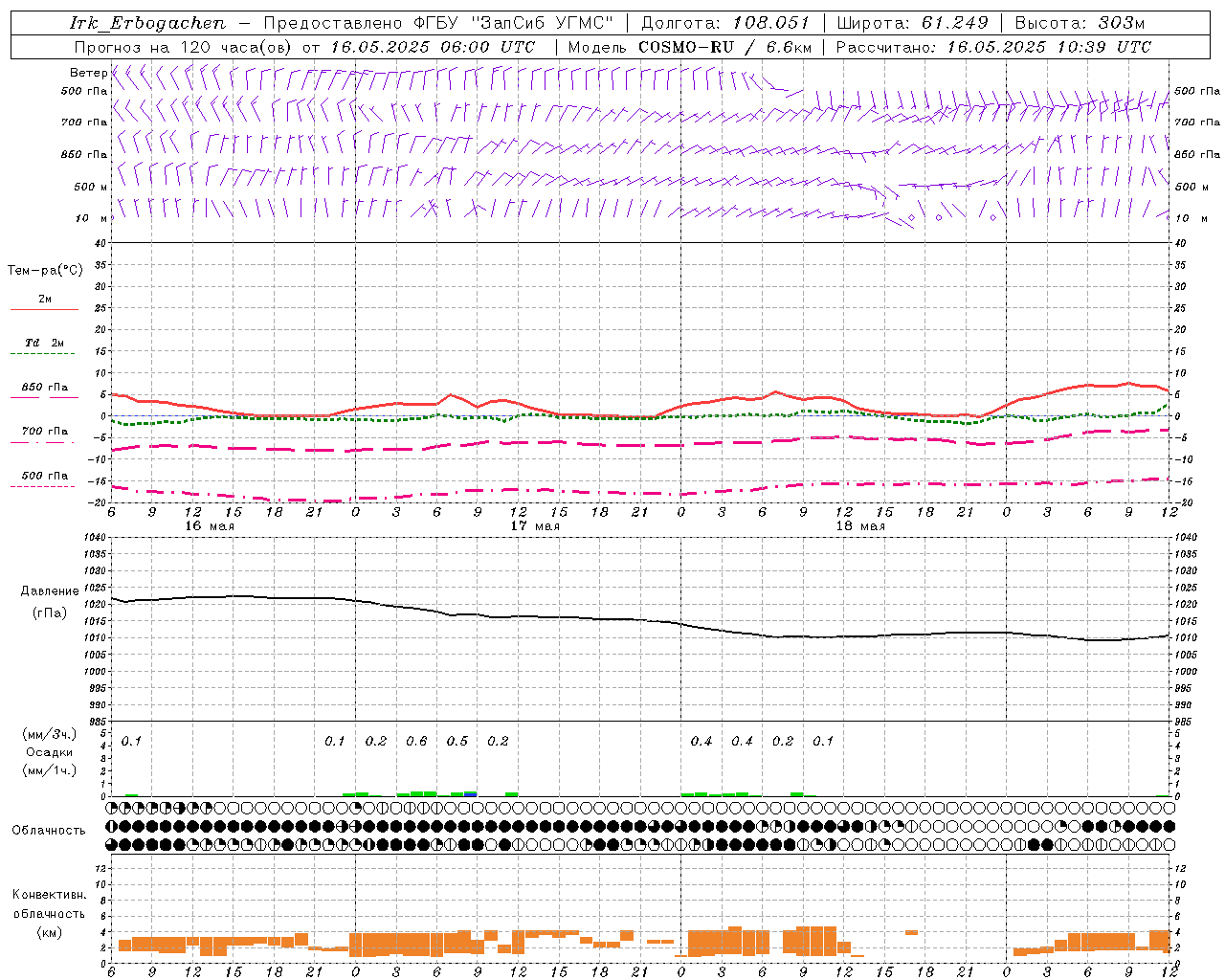Click the 'Td 2м' dew point legend entry
The height and width of the screenshot is (980, 1225).
(45, 343)
